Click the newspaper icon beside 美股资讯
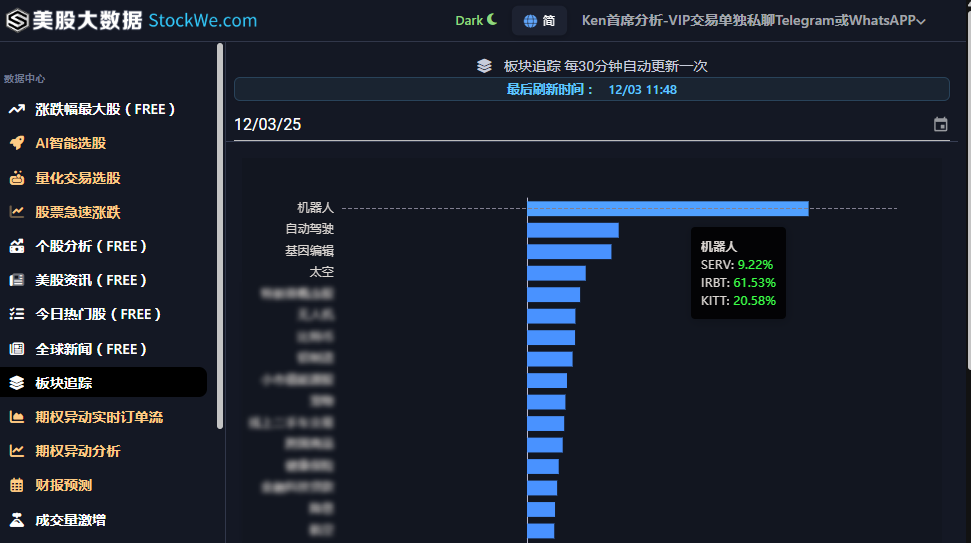Image resolution: width=971 pixels, height=543 pixels. [17, 280]
